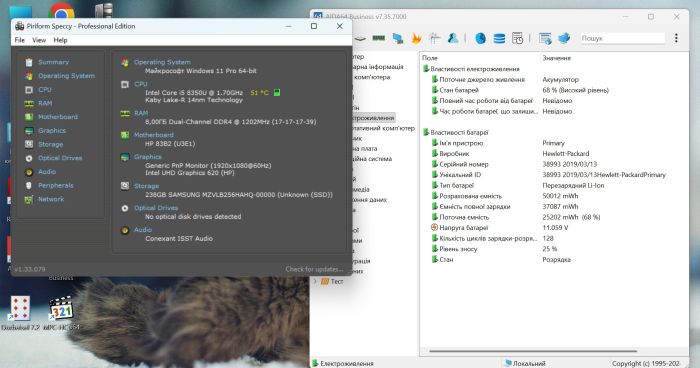Click the report with clock icon in AIDA64
The height and width of the screenshot is (368, 700).
[x=517, y=38]
